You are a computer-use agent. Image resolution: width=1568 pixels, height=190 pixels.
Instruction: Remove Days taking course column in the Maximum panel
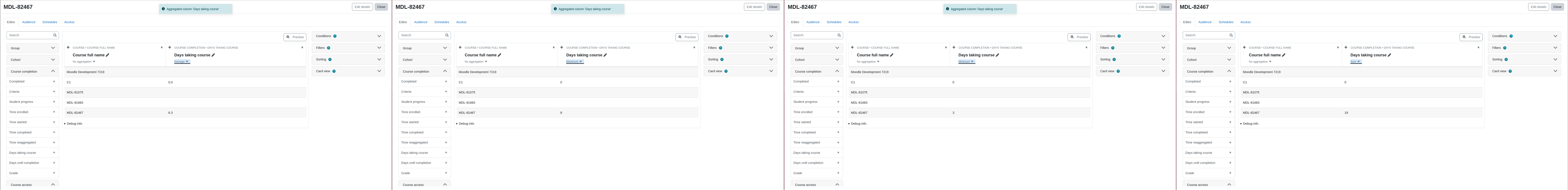pos(694,48)
